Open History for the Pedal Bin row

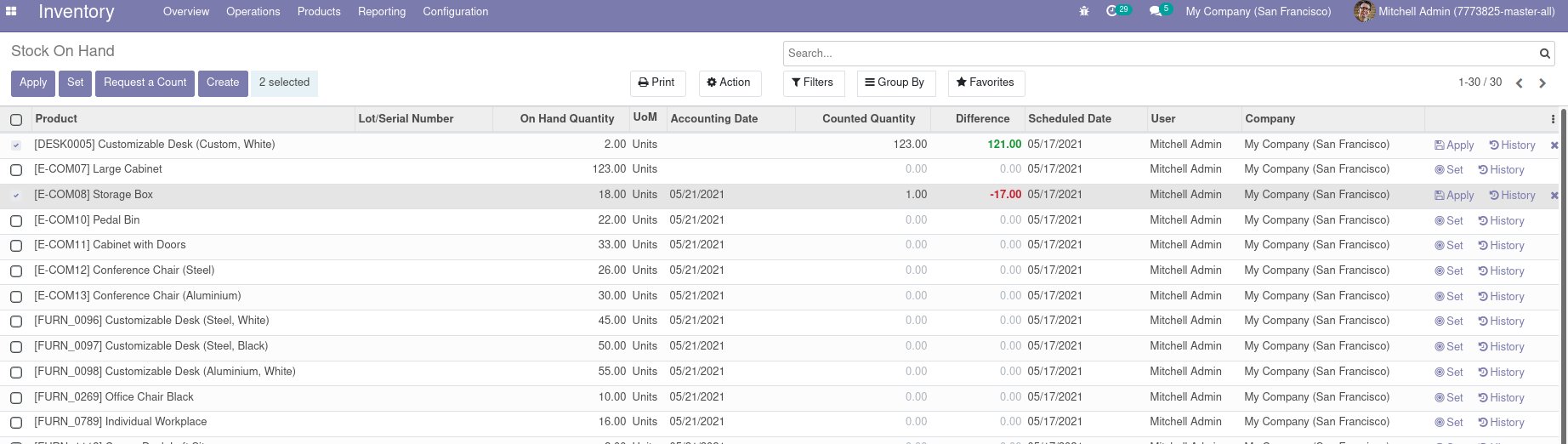(x=1501, y=221)
